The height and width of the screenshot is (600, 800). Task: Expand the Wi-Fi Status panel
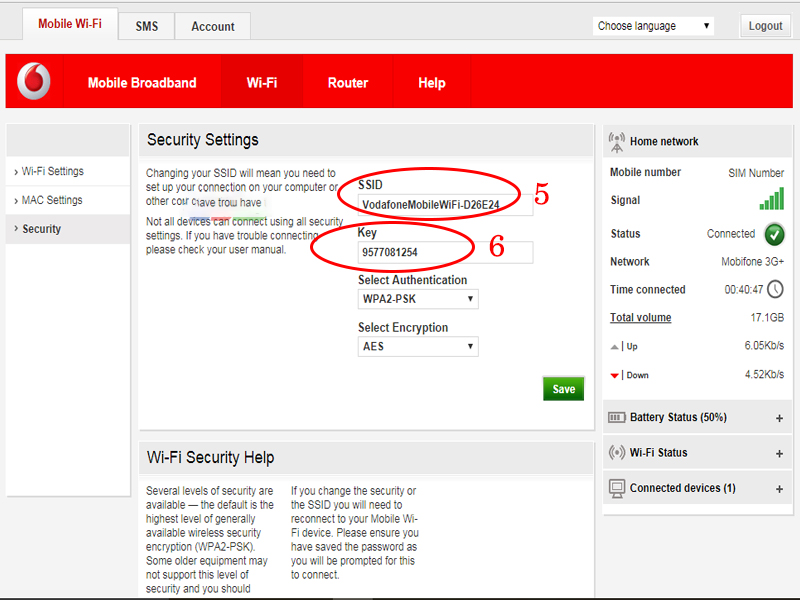(779, 454)
